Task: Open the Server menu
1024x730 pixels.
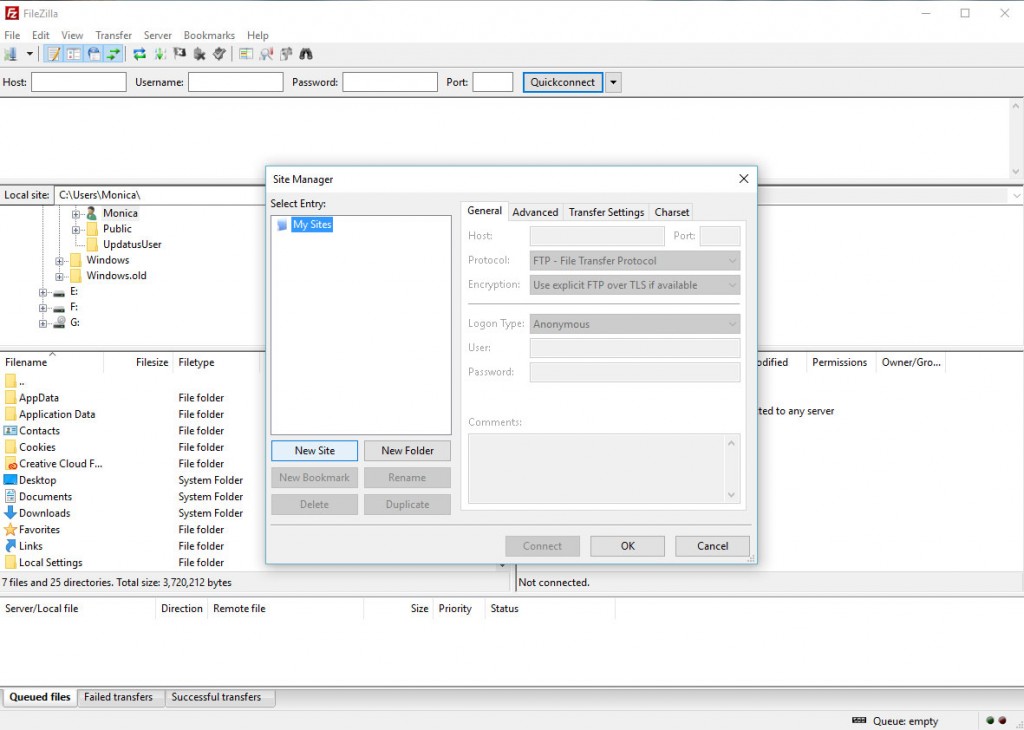Action: point(157,35)
